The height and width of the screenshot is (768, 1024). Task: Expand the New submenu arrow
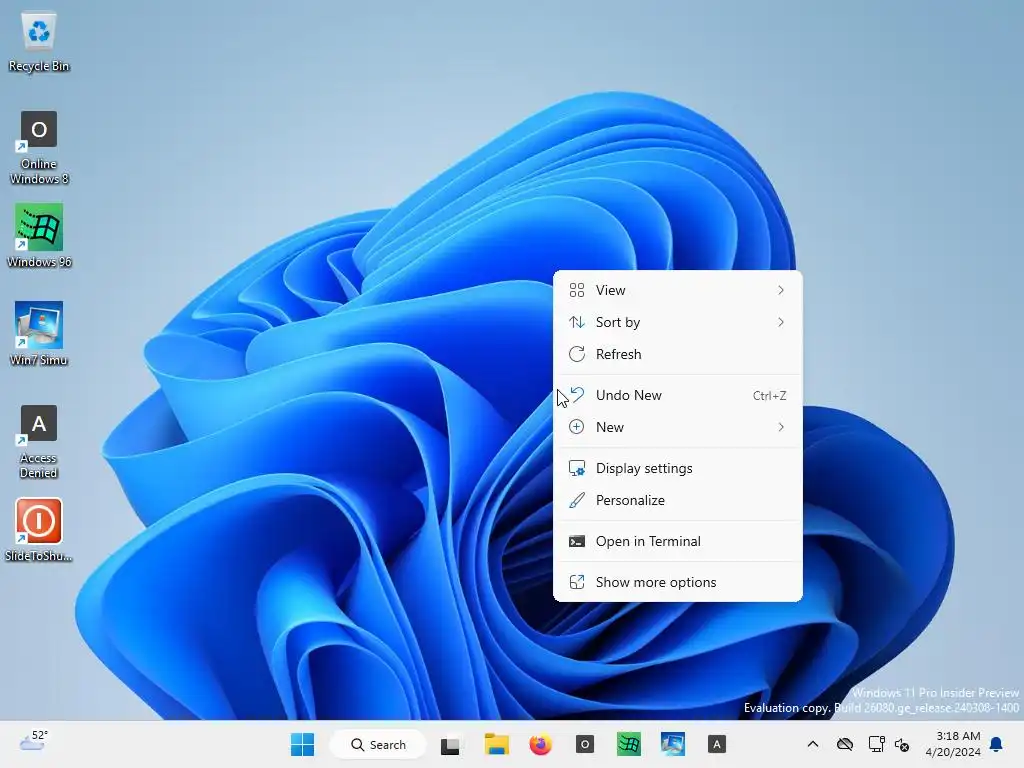(x=781, y=427)
